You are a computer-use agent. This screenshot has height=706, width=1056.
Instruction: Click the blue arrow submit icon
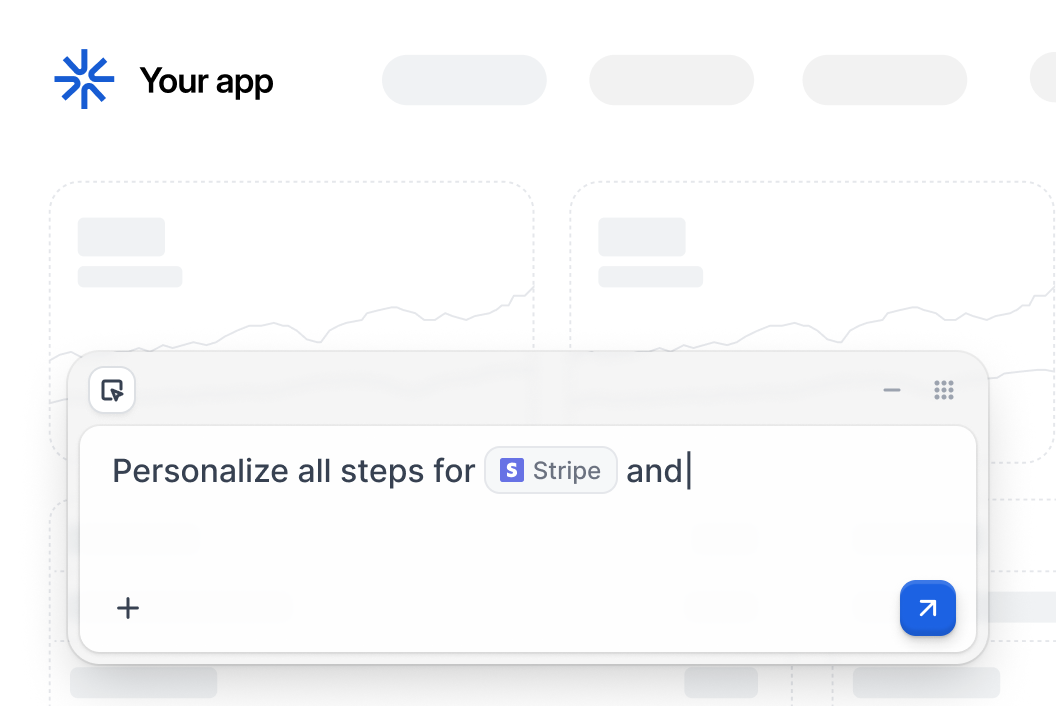tap(927, 608)
